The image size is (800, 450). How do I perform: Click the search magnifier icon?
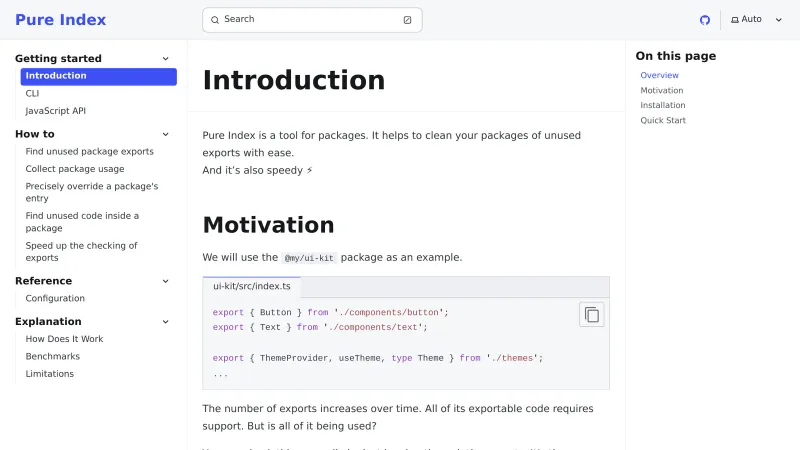pos(214,20)
